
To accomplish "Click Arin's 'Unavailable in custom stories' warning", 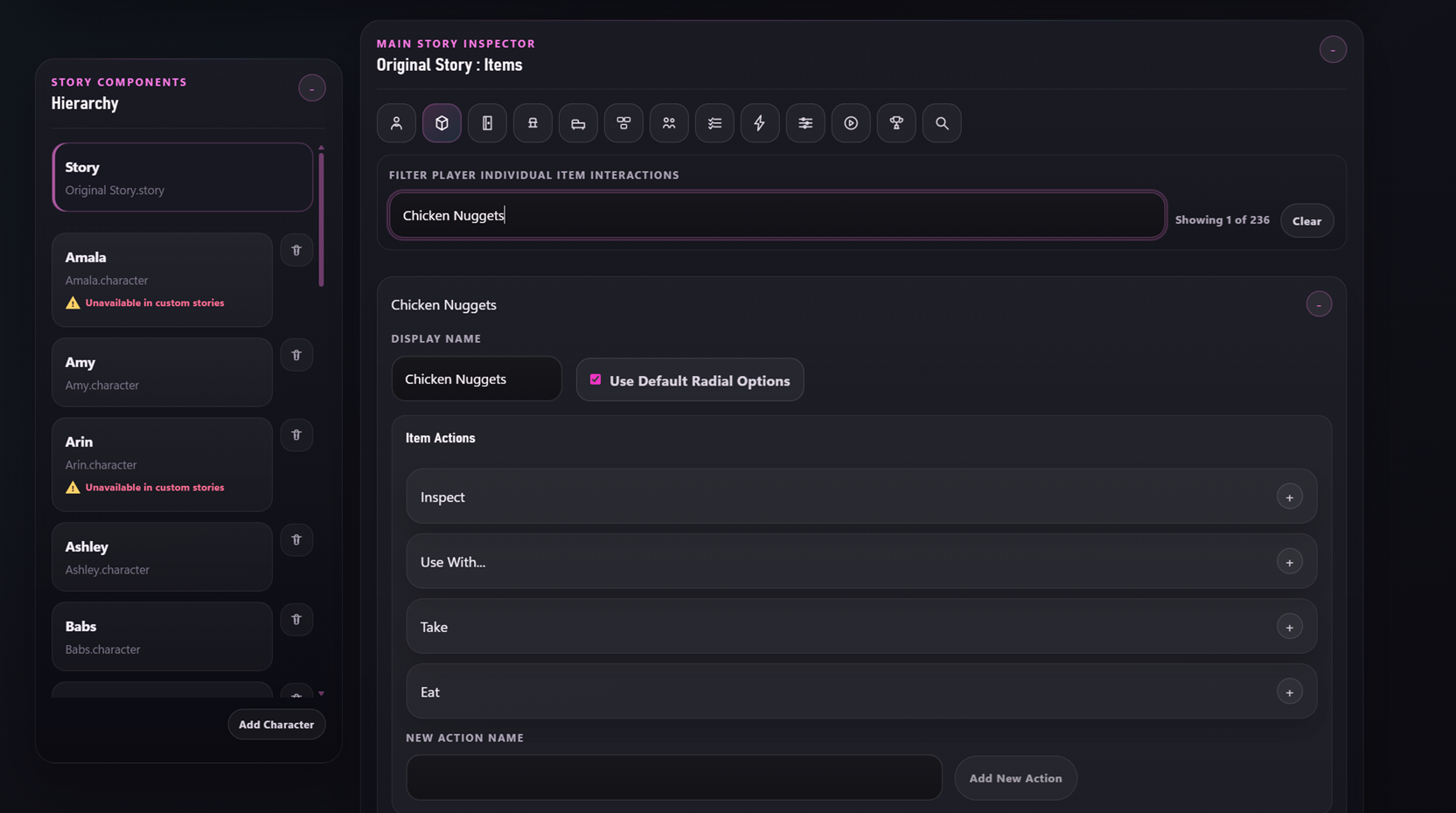I will [x=154, y=487].
